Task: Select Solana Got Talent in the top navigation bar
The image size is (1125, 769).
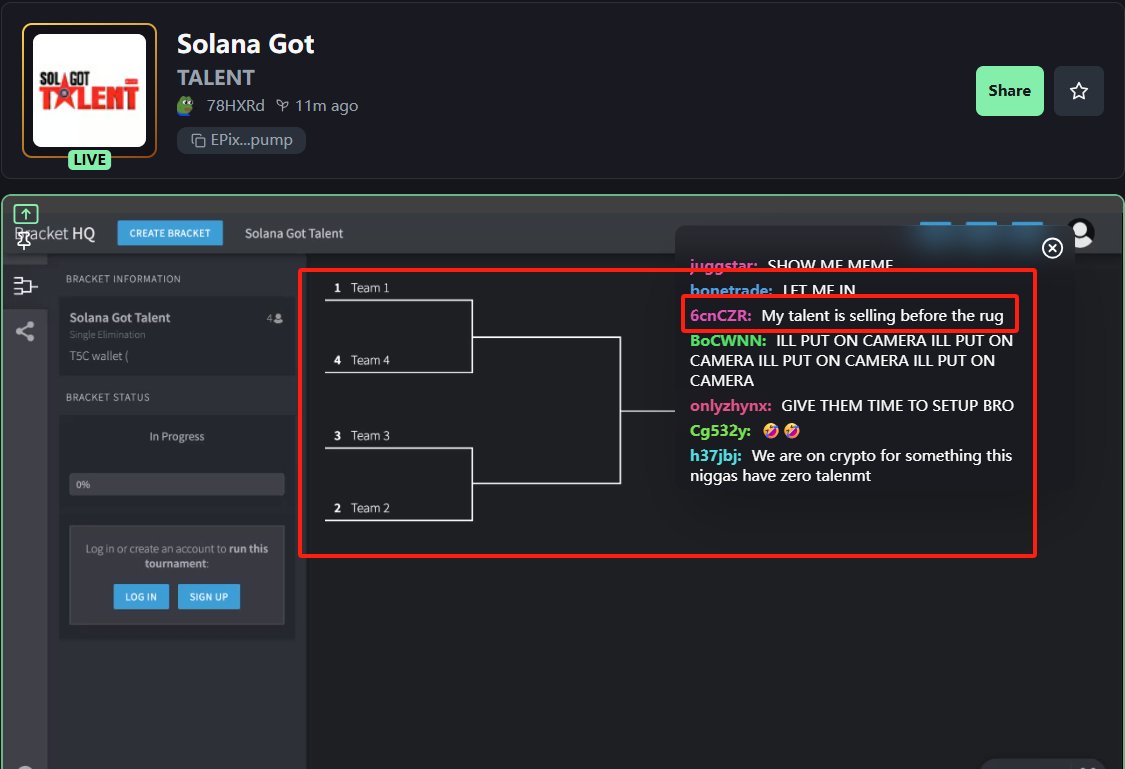Action: pyautogui.click(x=293, y=233)
